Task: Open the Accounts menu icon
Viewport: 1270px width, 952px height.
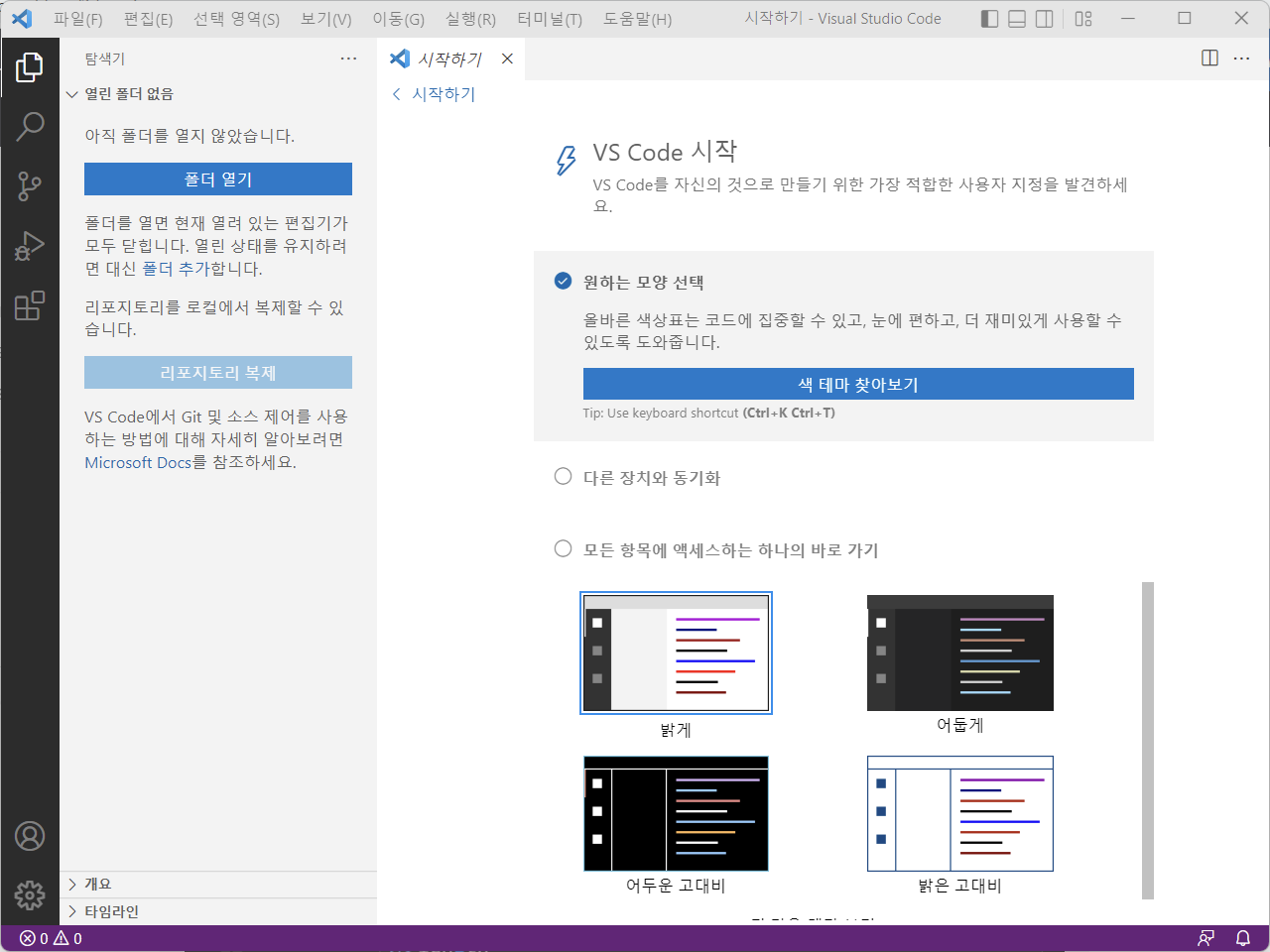Action: (x=30, y=836)
